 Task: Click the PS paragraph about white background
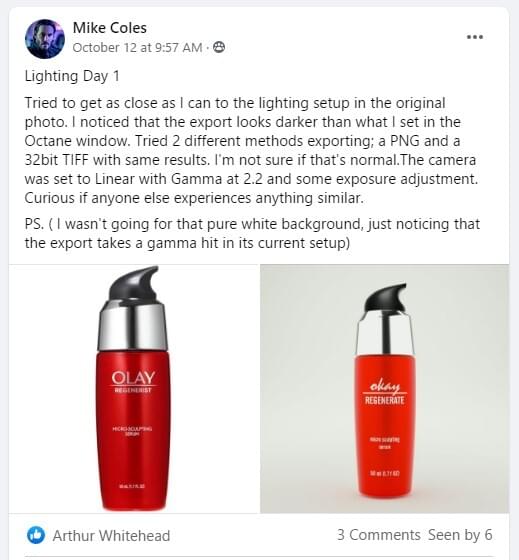pyautogui.click(x=252, y=234)
